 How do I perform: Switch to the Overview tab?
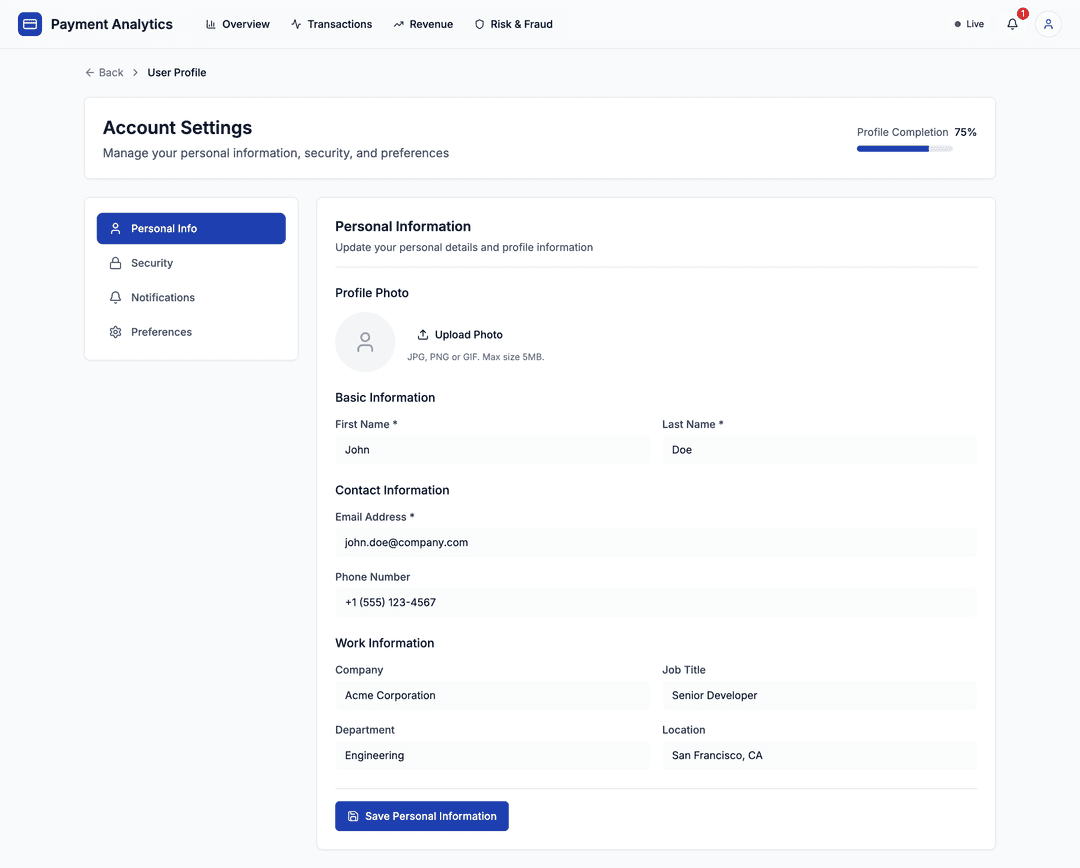237,23
